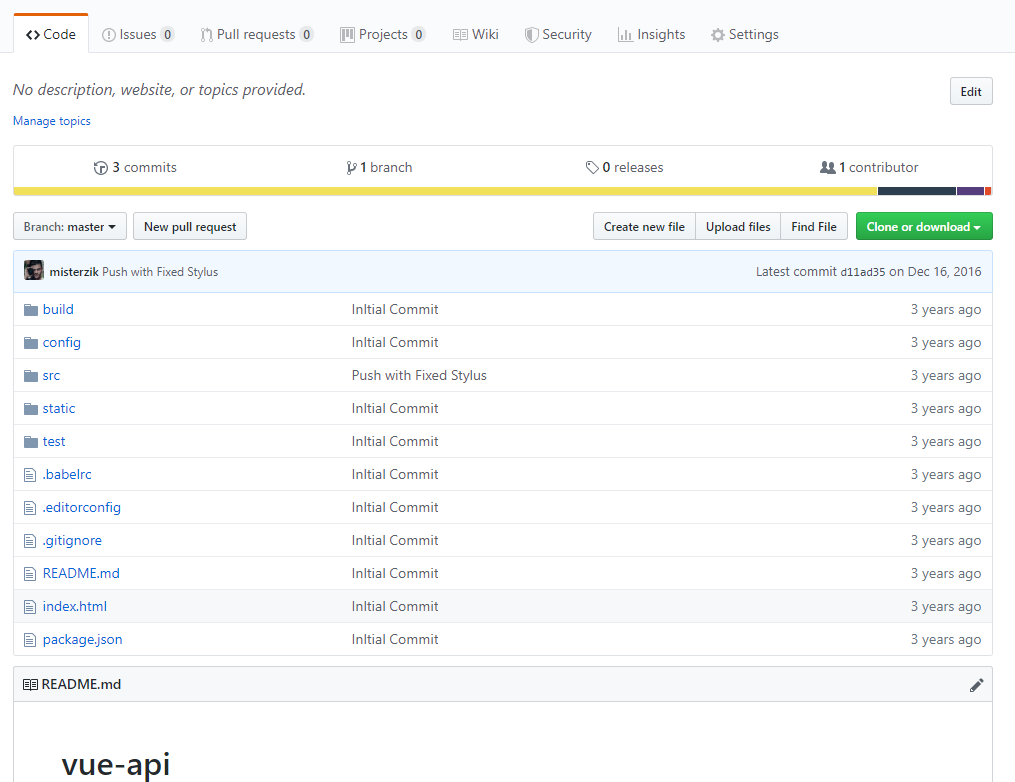Viewport: 1015px width, 782px height.
Task: Open the .editorconfig file link
Action: (82, 508)
